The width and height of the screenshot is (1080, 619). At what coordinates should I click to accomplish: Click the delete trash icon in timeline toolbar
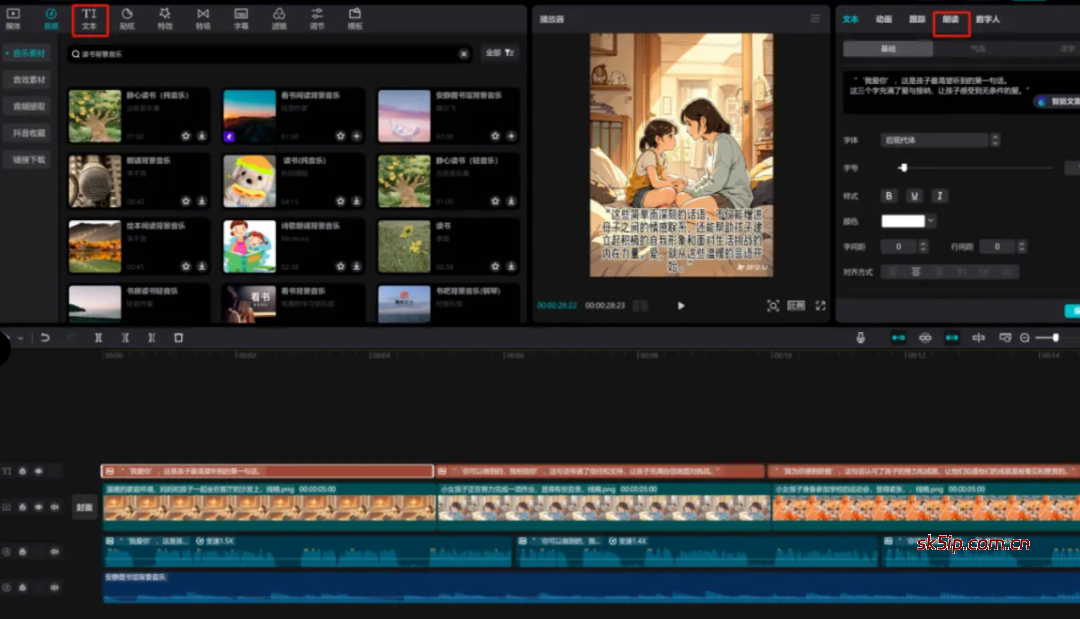[178, 338]
